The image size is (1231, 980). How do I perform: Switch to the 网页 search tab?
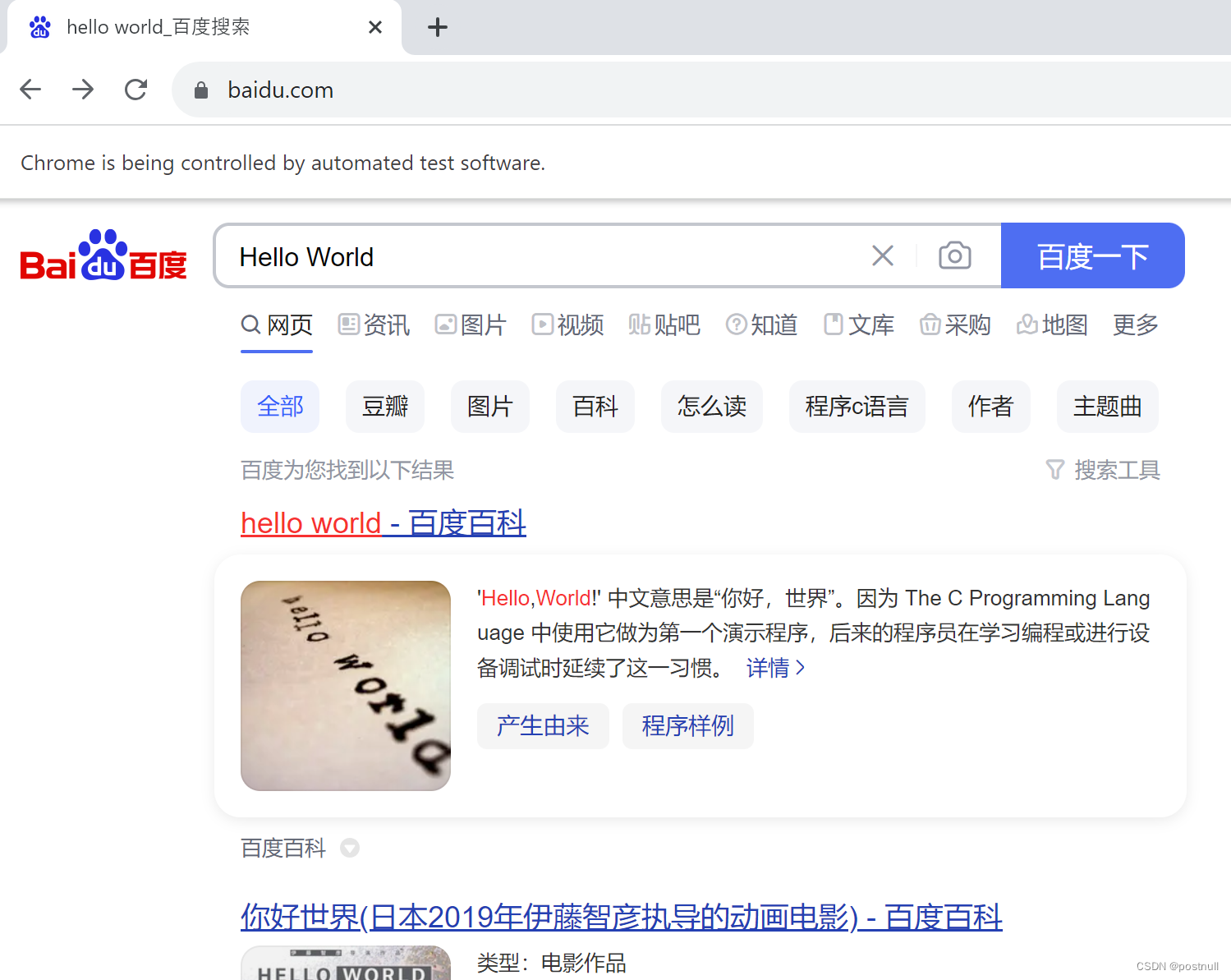[x=277, y=325]
